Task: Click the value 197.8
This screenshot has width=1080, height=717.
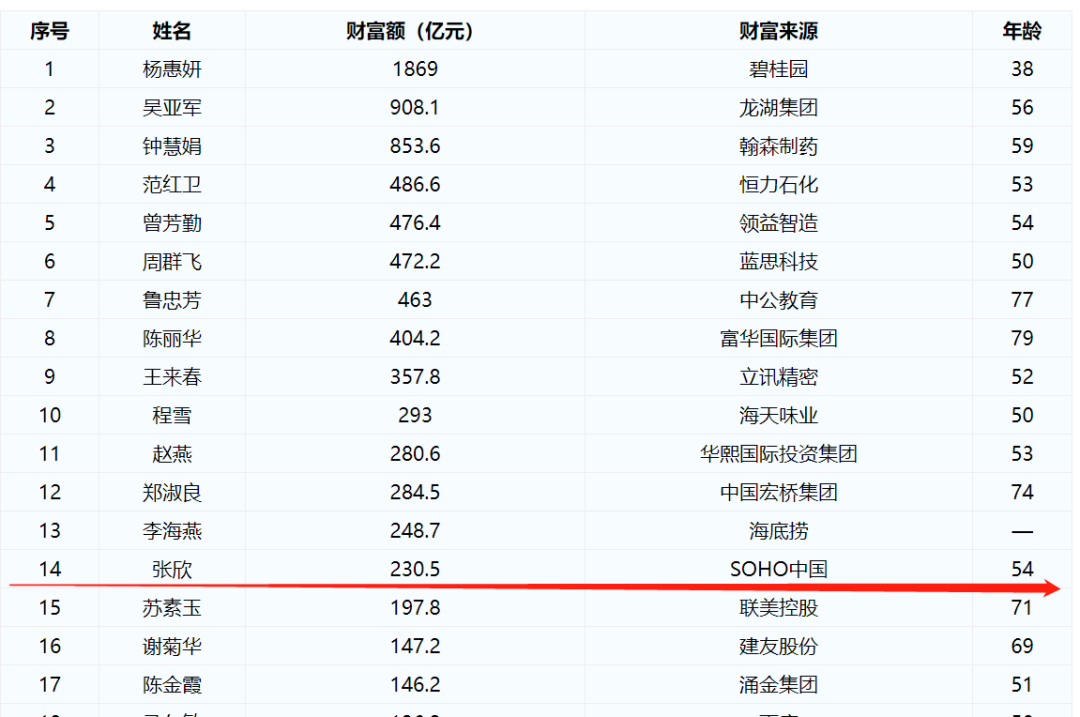Action: tap(415, 608)
